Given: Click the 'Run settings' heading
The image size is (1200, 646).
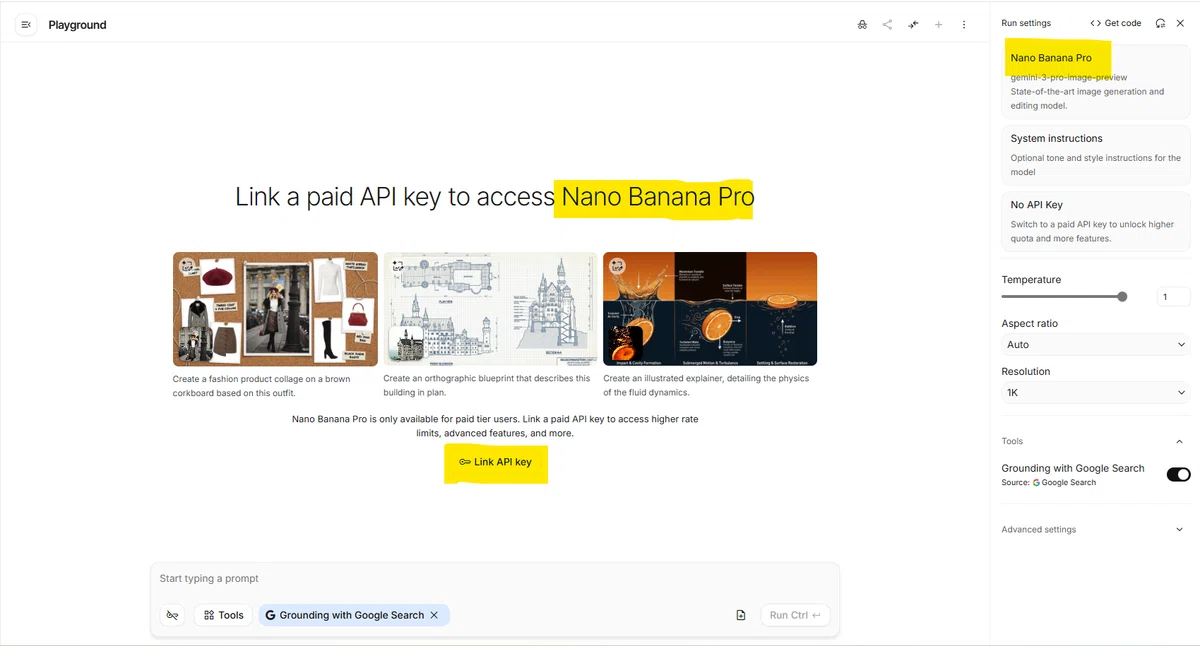Looking at the screenshot, I should point(1026,23).
